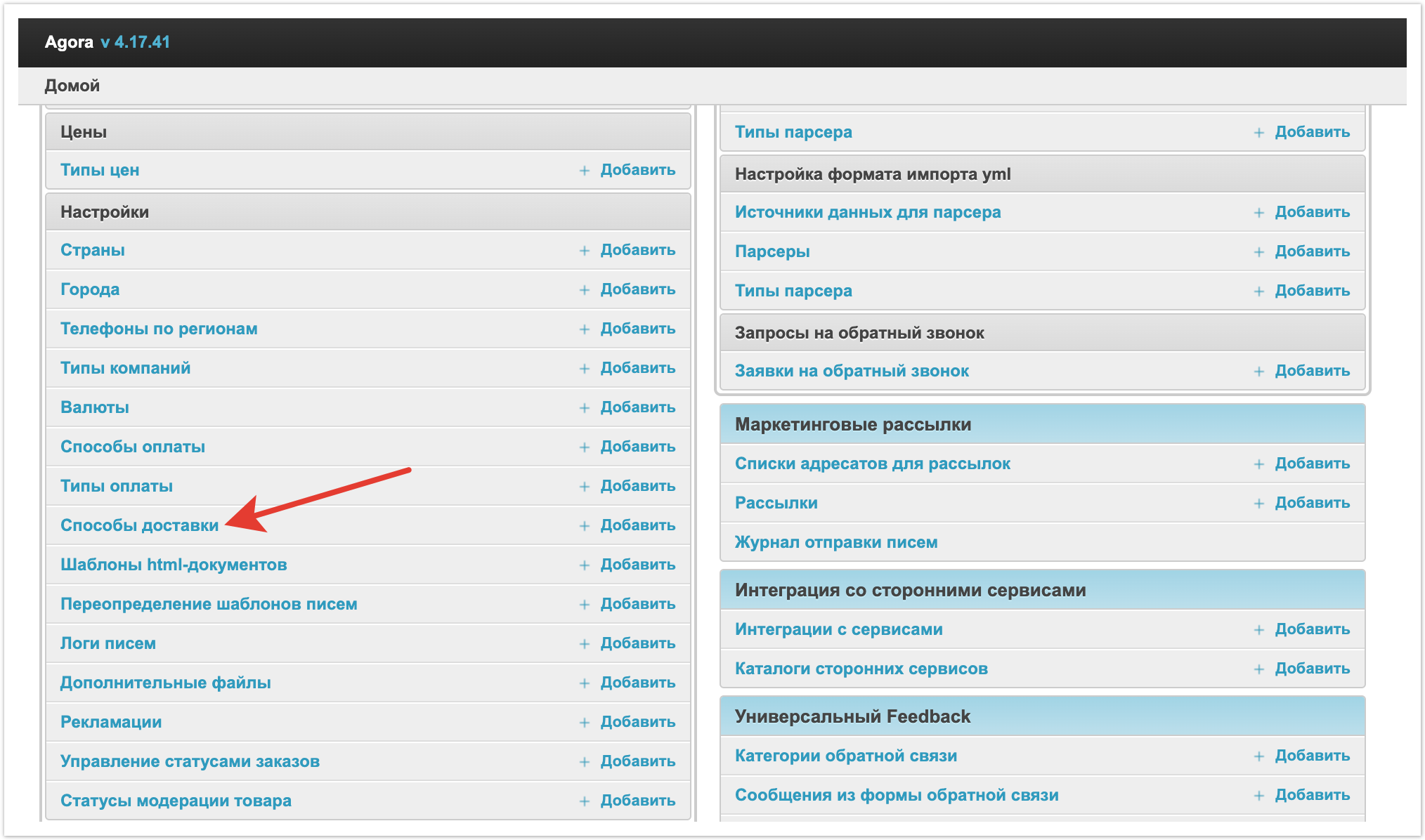Go to Домой breadcrumb
Screen dimensions: 1425x840
[x=72, y=86]
